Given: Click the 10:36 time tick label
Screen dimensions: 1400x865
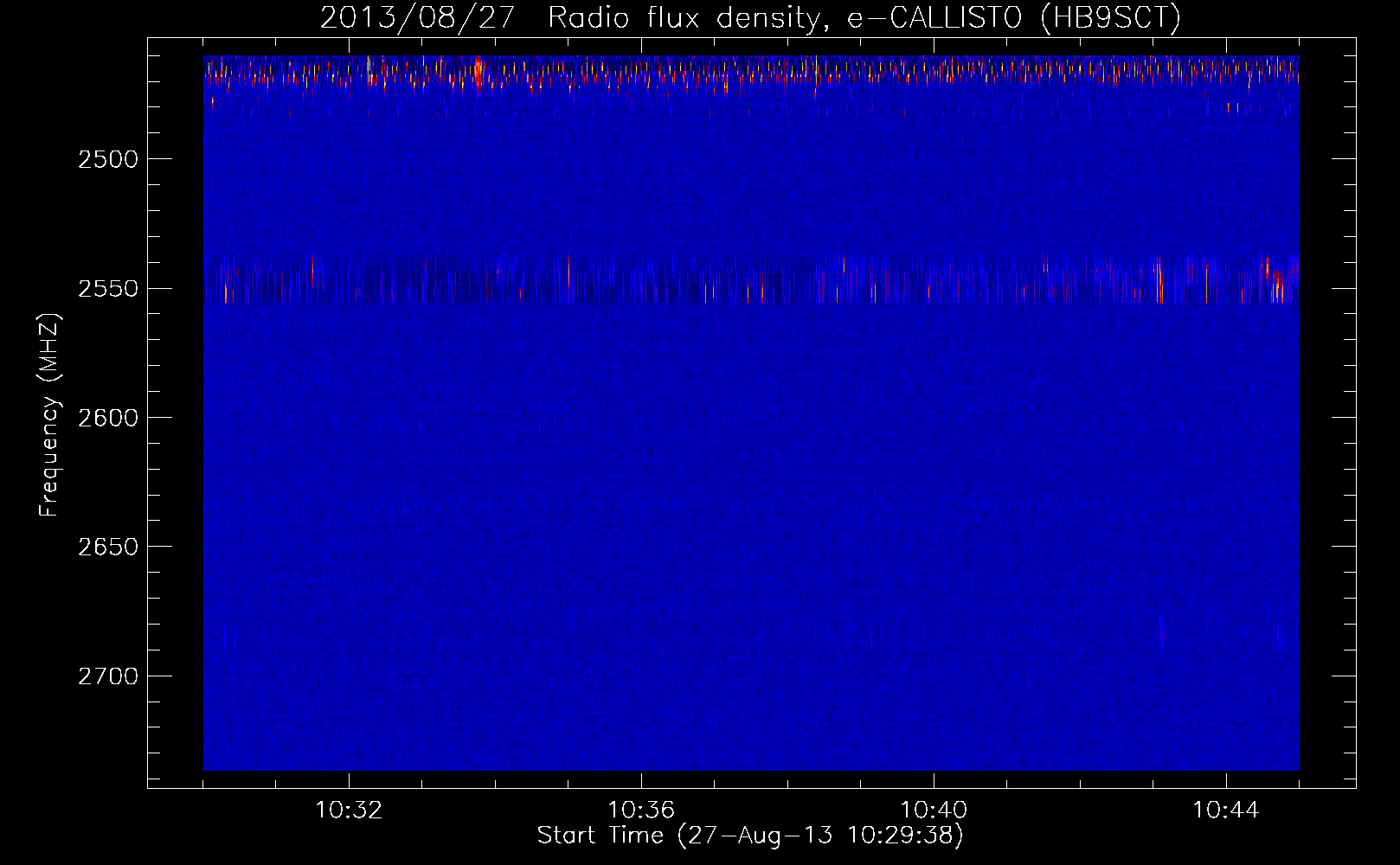Looking at the screenshot, I should [x=641, y=811].
